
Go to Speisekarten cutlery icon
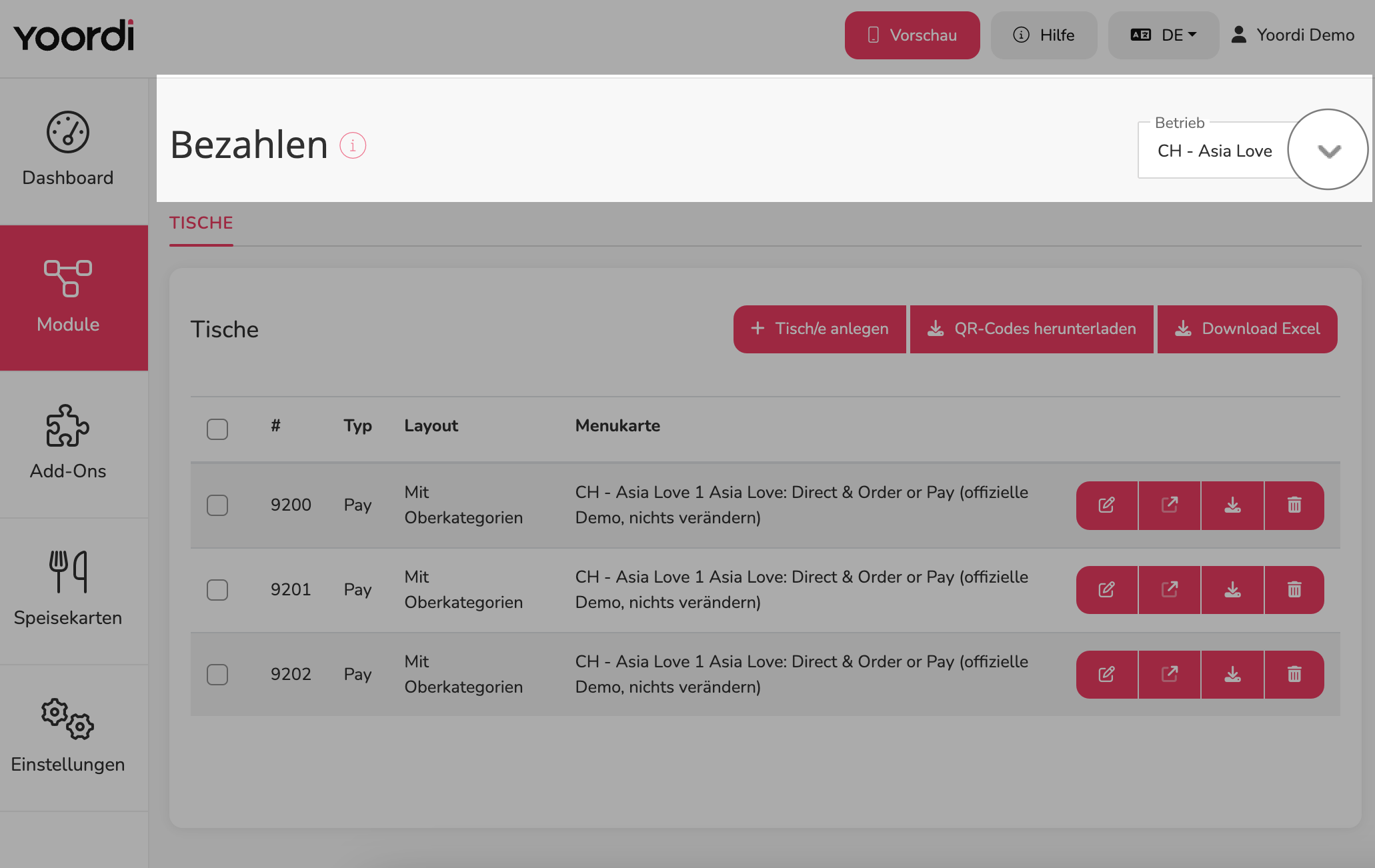(x=68, y=572)
